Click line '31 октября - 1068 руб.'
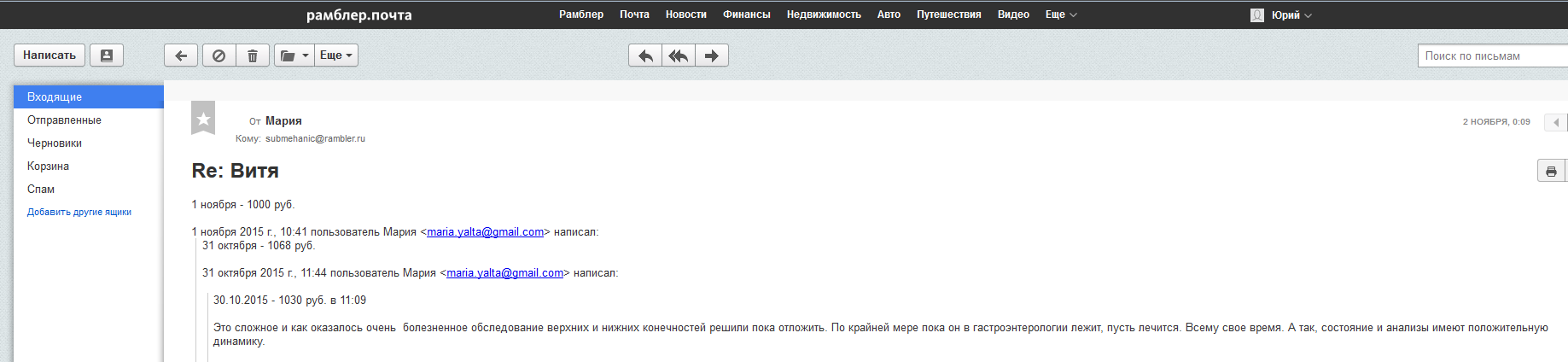 click(x=259, y=246)
